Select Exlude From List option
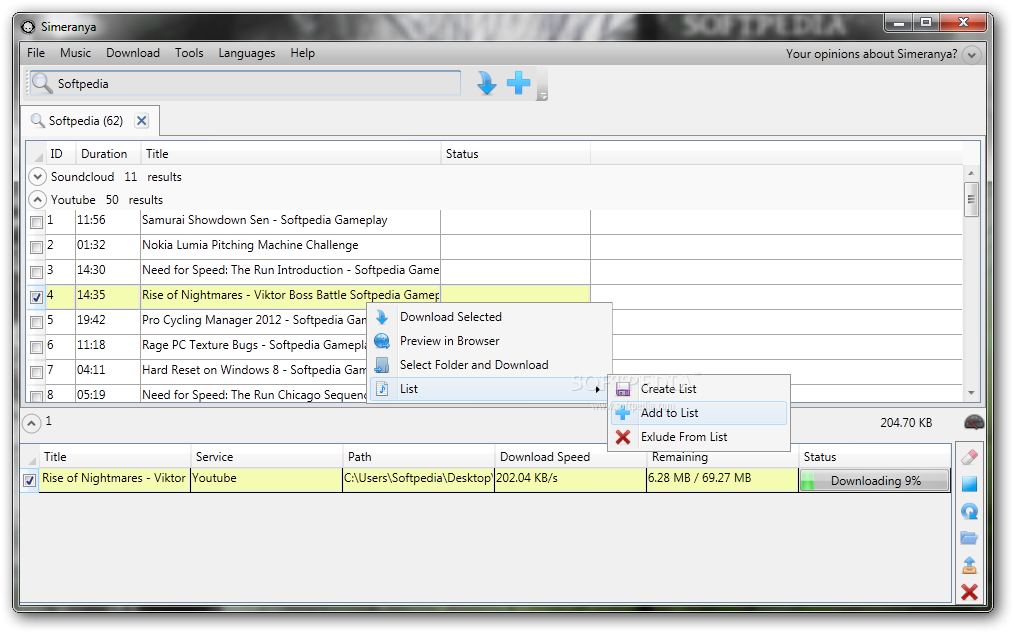This screenshot has width=1014, height=633. [699, 437]
